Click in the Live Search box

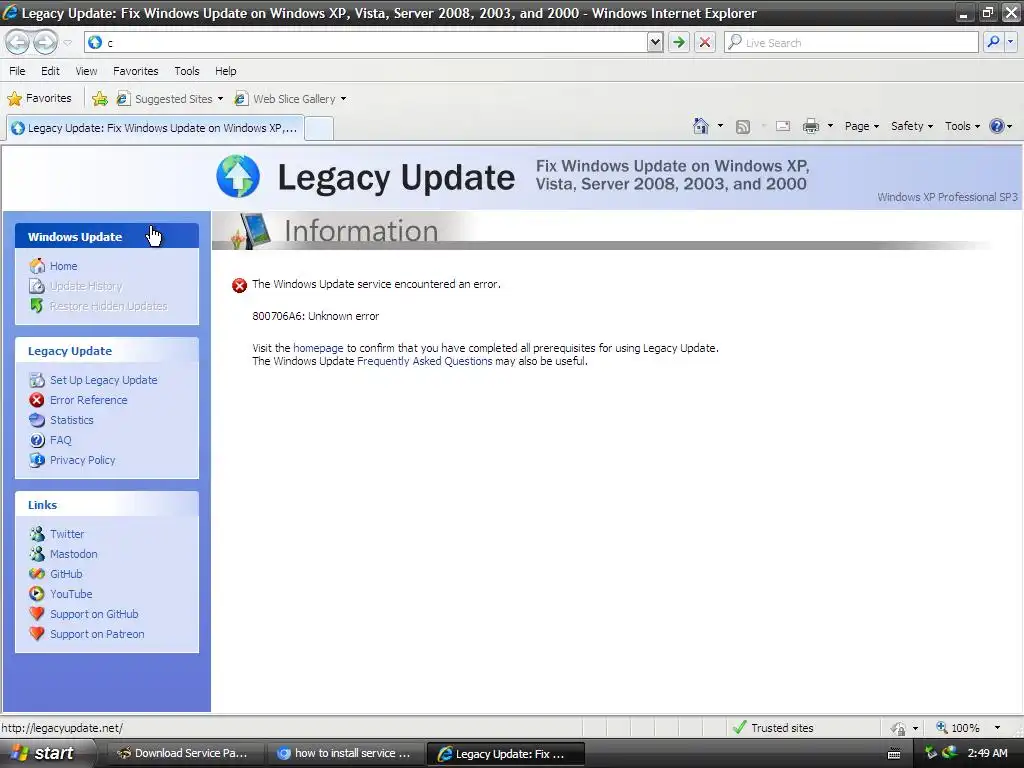(851, 42)
